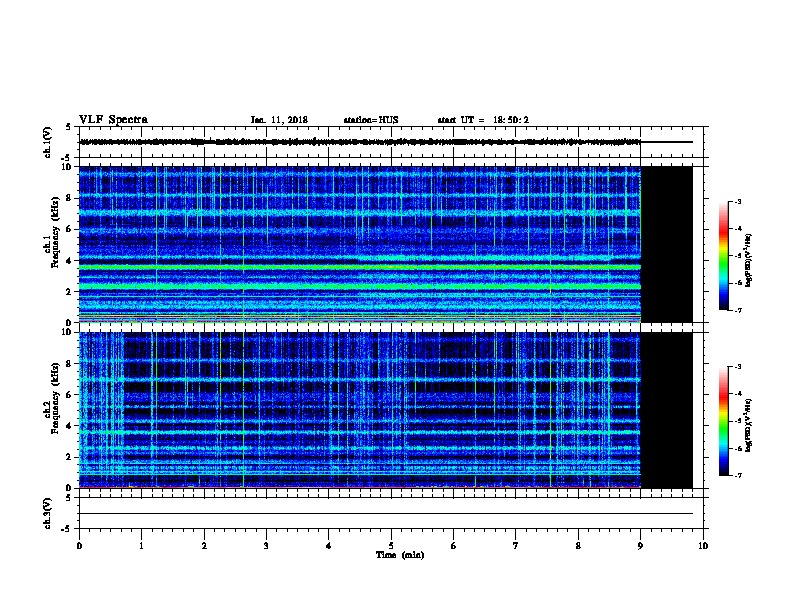792x612 pixels.
Task: Click the ch.2 spectrogram "6" kHz tick label
Action: point(69,395)
